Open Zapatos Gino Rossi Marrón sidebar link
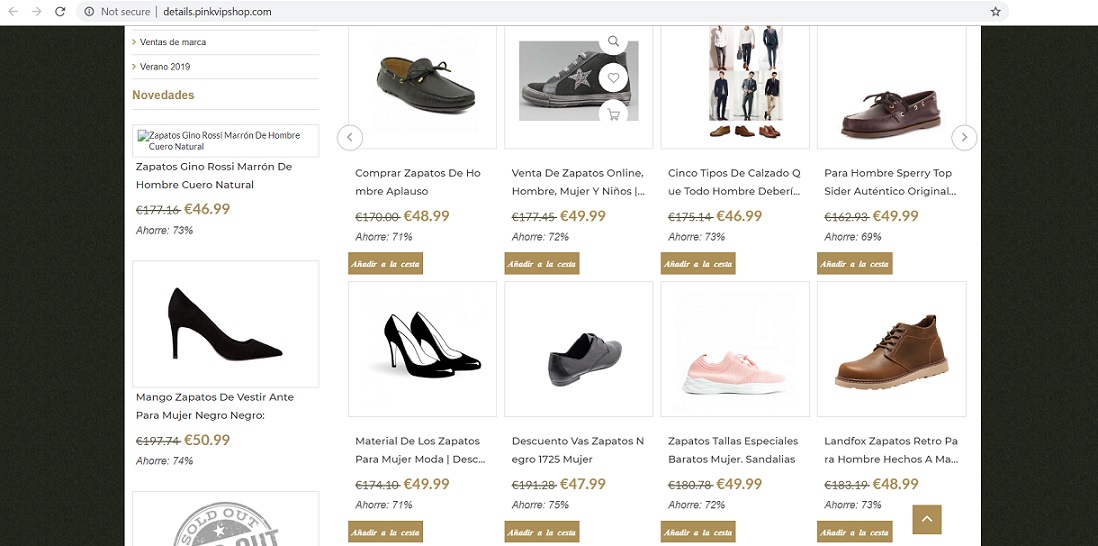 point(214,176)
